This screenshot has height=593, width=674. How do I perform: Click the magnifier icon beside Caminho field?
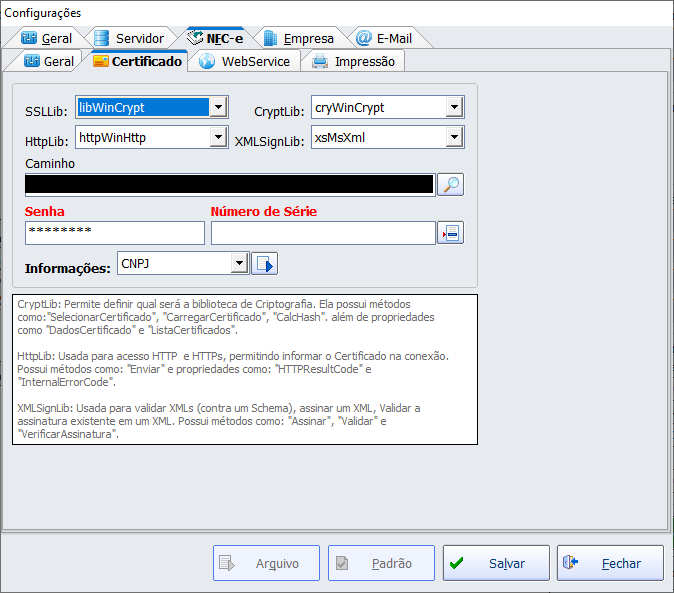(x=451, y=184)
